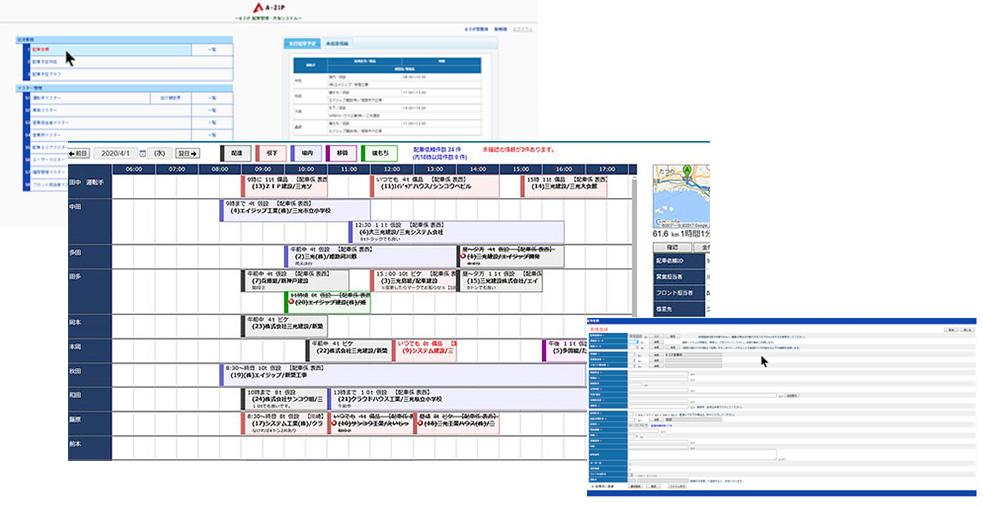Select the 配達 black legend box

237,153
